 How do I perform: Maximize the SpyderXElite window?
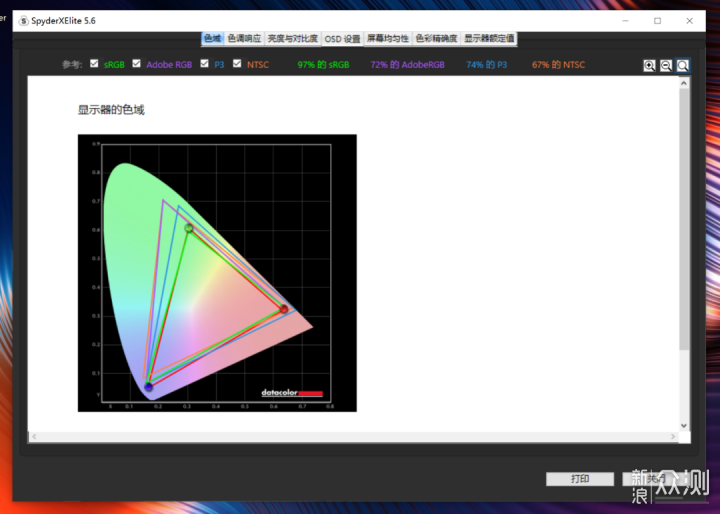(x=658, y=21)
